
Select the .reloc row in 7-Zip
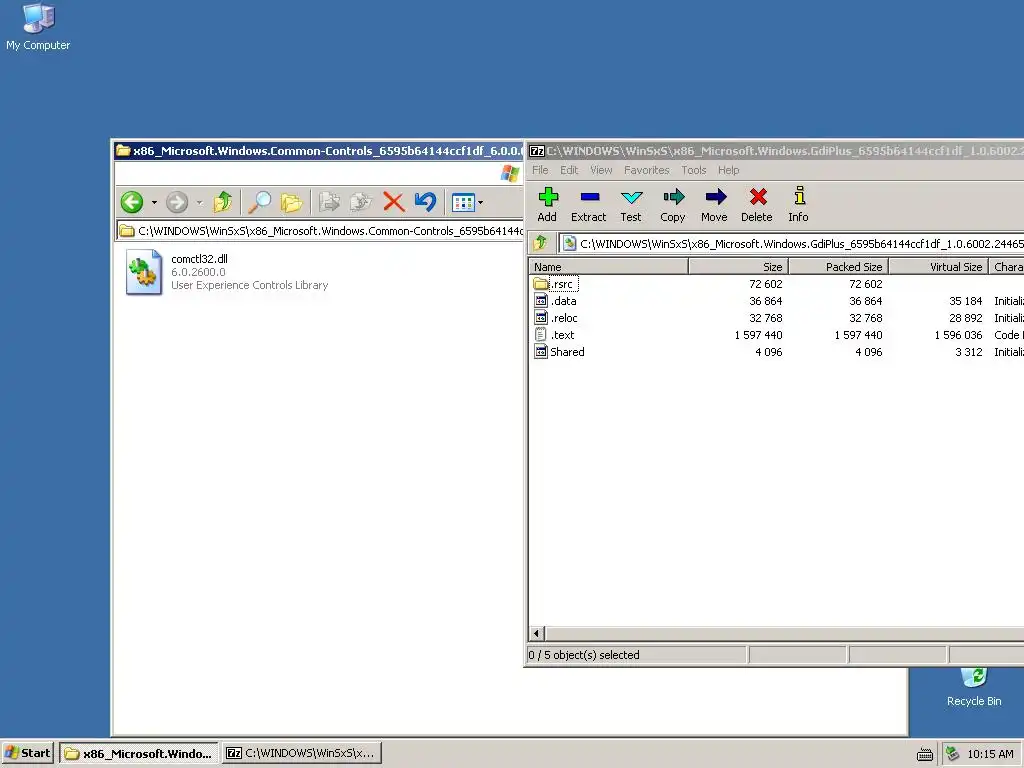tap(776, 318)
